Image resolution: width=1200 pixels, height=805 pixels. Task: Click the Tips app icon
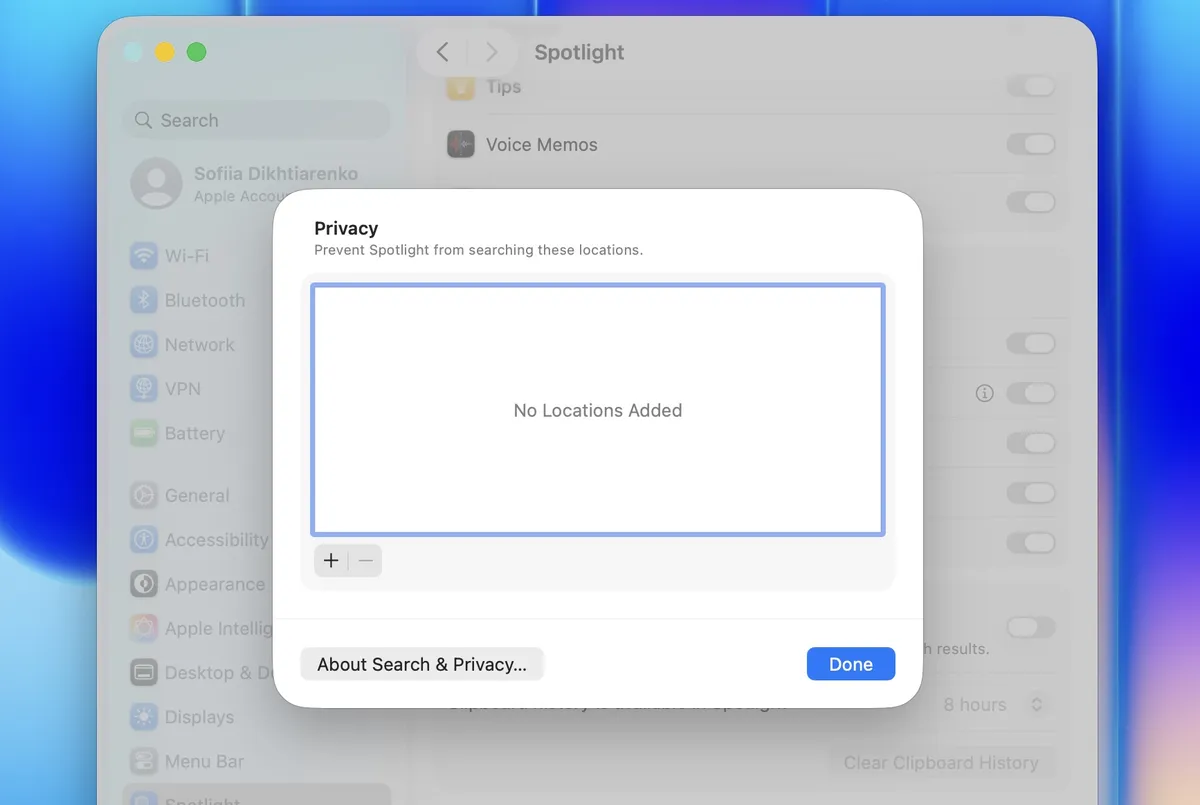(460, 87)
